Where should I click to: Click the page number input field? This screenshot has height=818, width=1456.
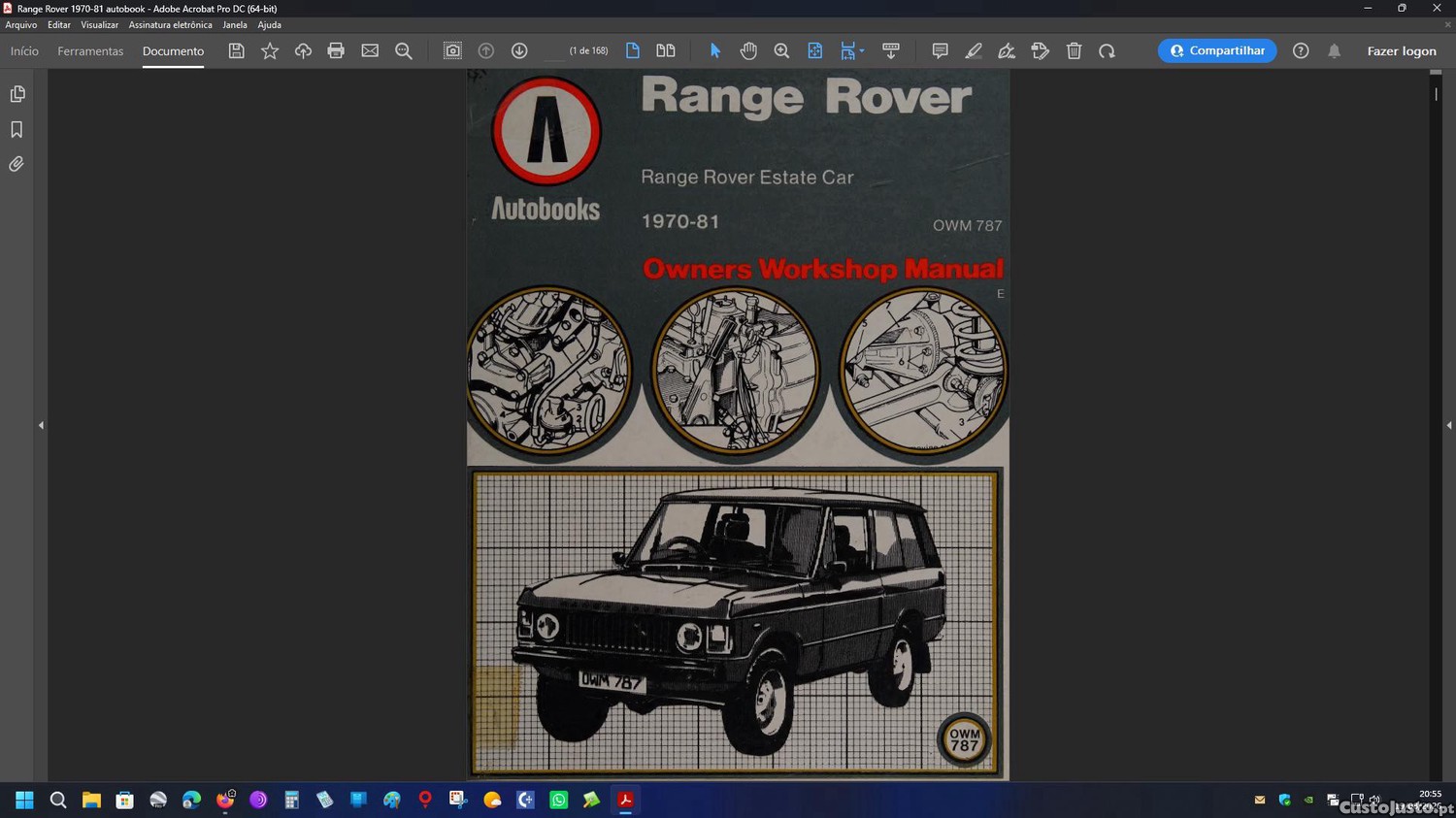tap(553, 50)
